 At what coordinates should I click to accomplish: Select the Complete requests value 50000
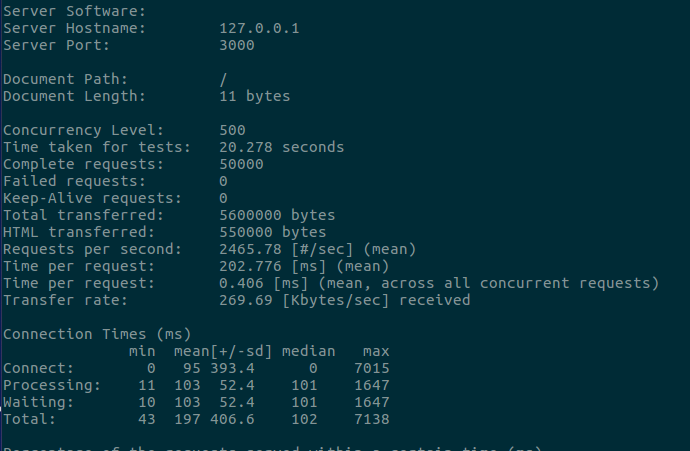241,165
